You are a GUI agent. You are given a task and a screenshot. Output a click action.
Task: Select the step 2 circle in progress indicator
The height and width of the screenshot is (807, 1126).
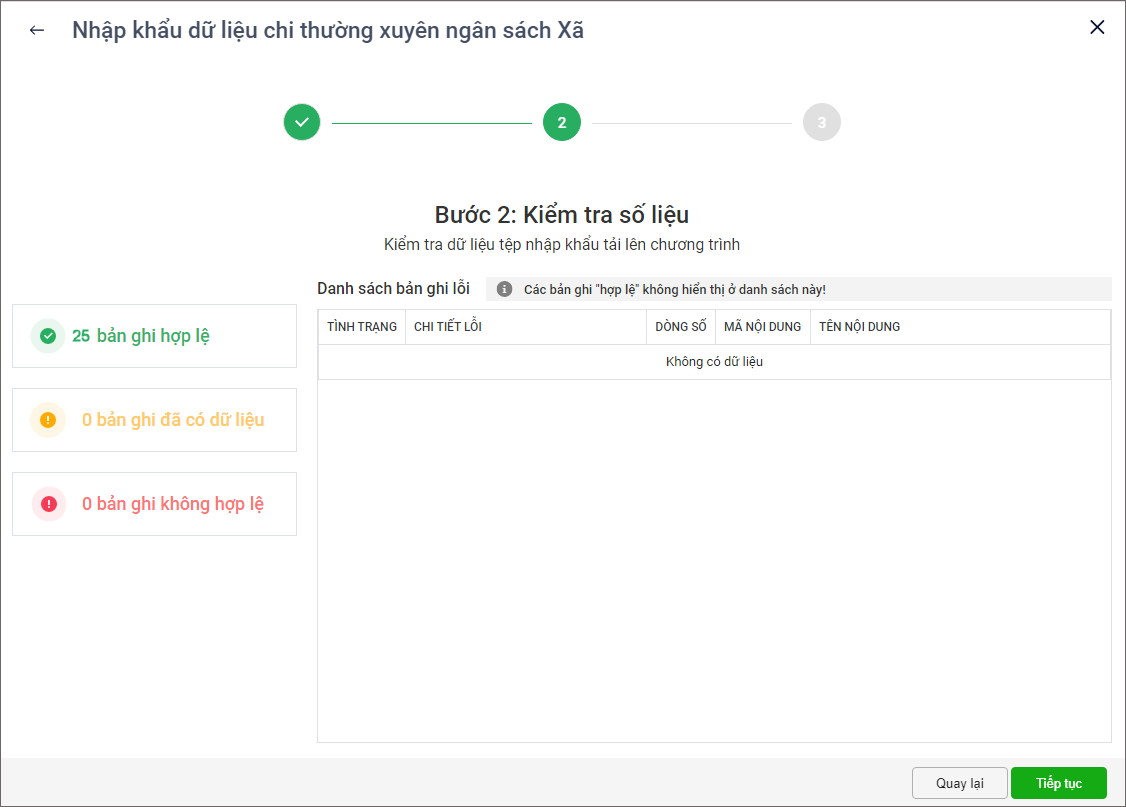tap(562, 122)
